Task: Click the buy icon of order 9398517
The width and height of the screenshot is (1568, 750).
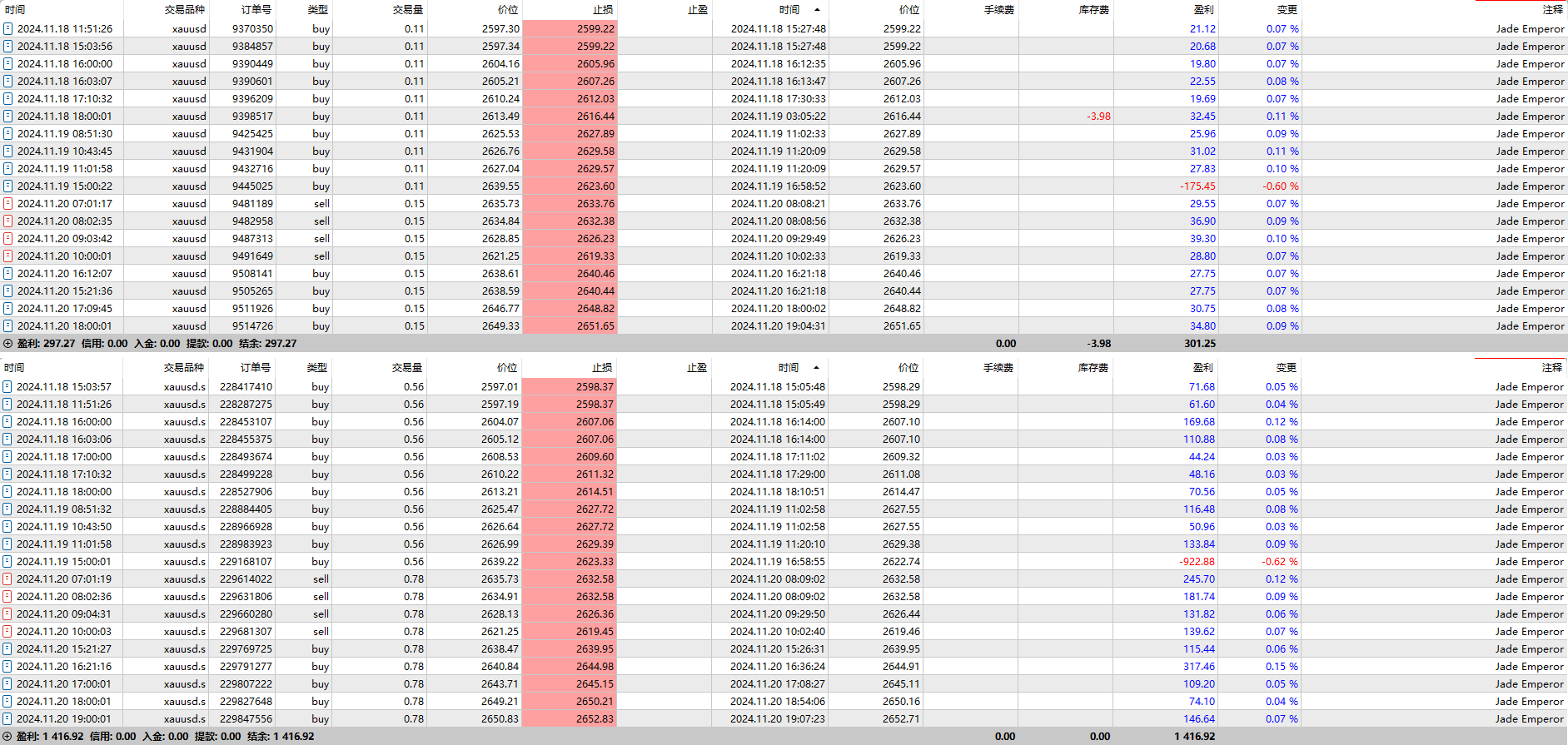Action: pos(7,117)
